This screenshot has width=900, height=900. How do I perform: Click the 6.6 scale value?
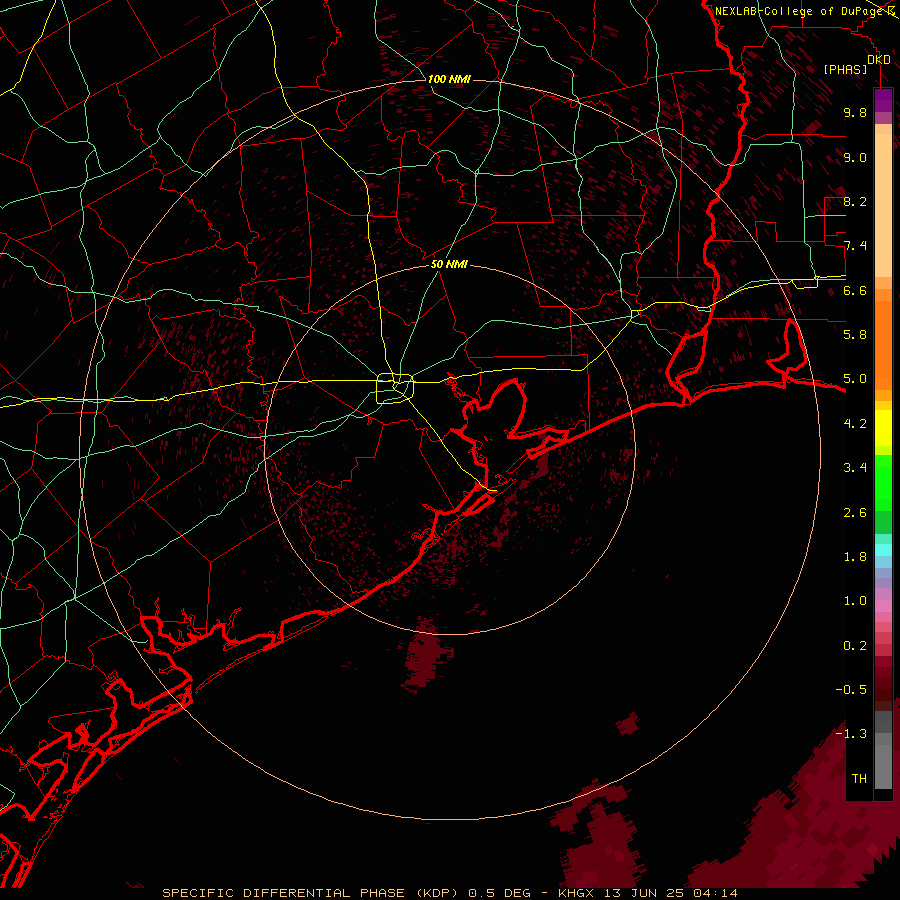855,290
